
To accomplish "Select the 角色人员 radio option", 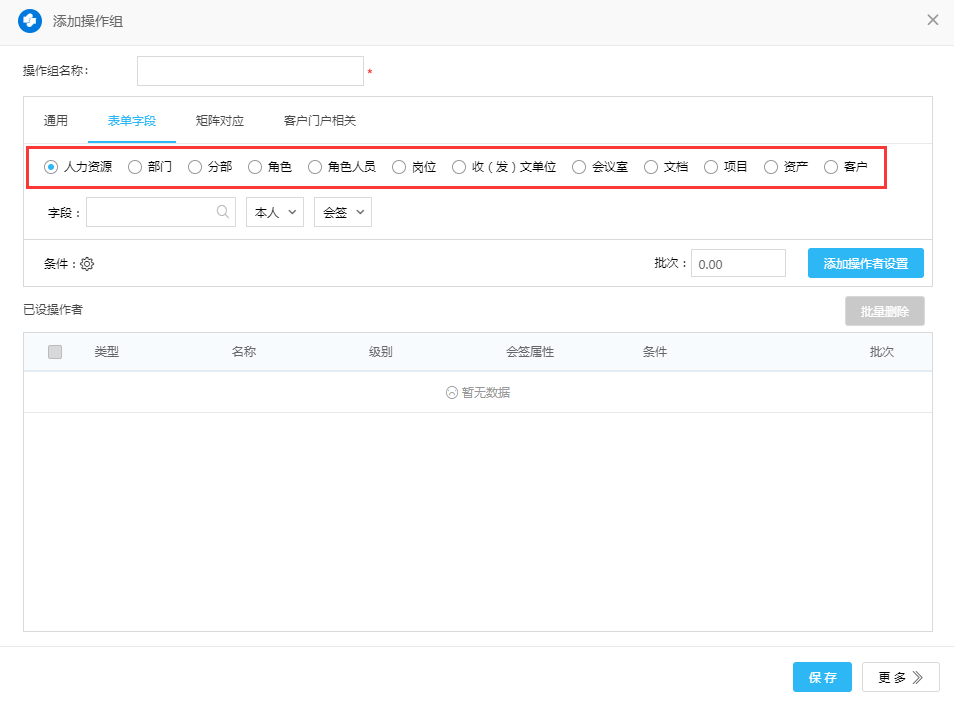I will (x=315, y=167).
